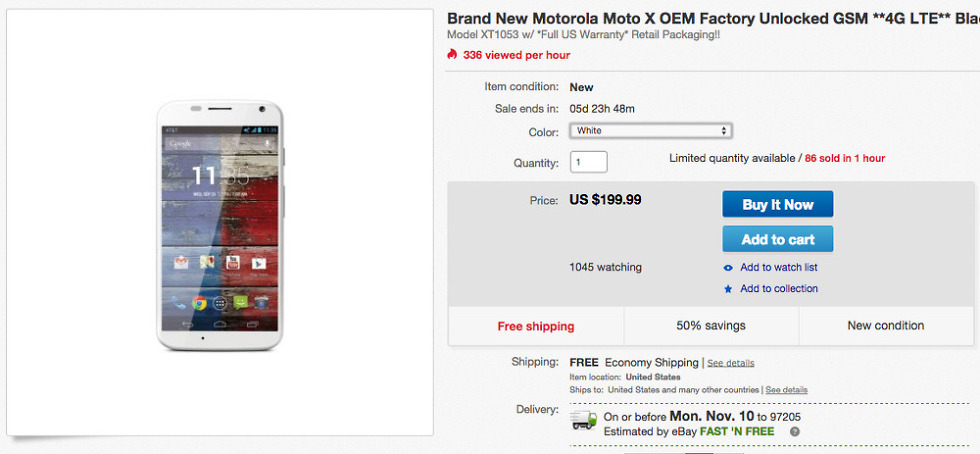Click the flame icon beside viewed per hour
980x454 pixels.
(x=453, y=55)
